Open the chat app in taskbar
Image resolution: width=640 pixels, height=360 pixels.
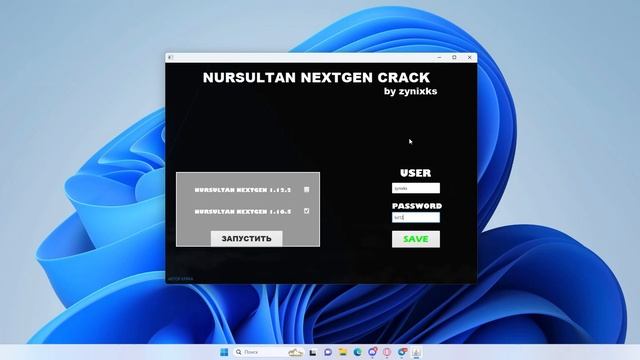[328, 352]
